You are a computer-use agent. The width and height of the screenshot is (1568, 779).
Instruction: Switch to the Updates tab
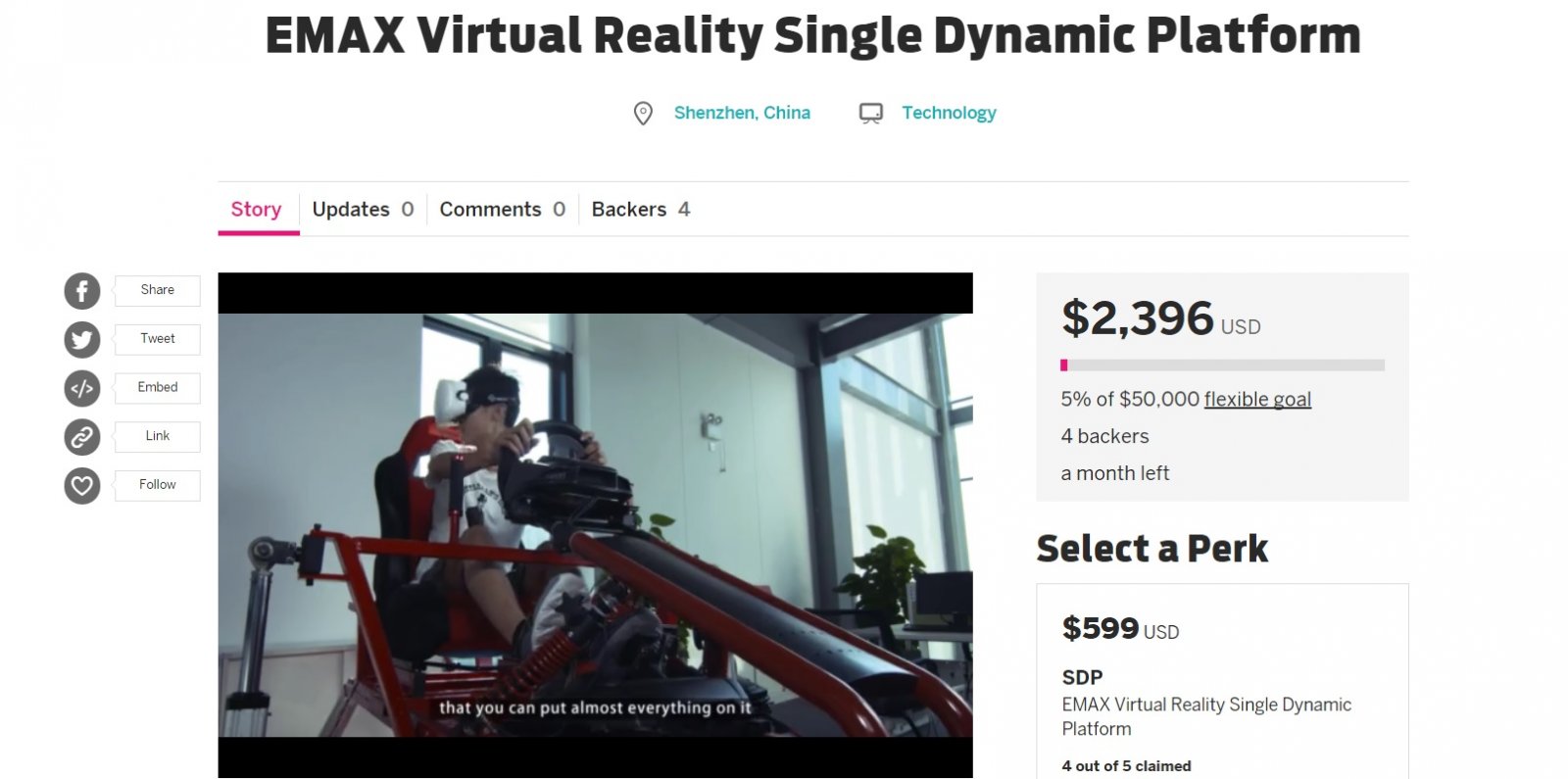pos(363,209)
